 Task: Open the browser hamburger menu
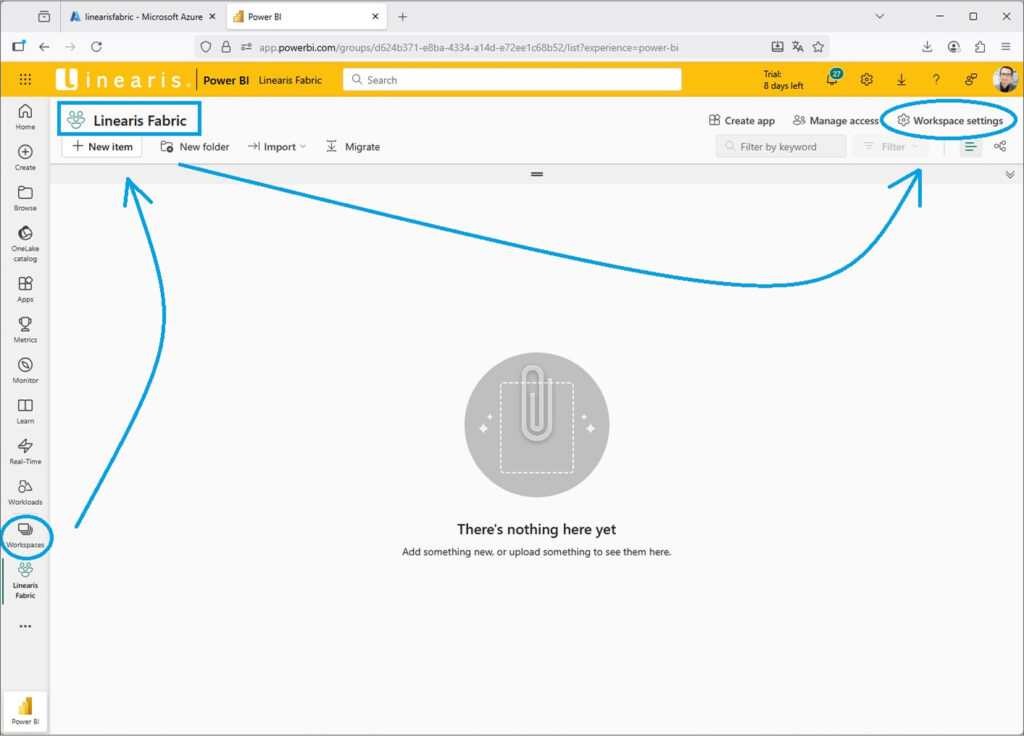[x=1006, y=47]
